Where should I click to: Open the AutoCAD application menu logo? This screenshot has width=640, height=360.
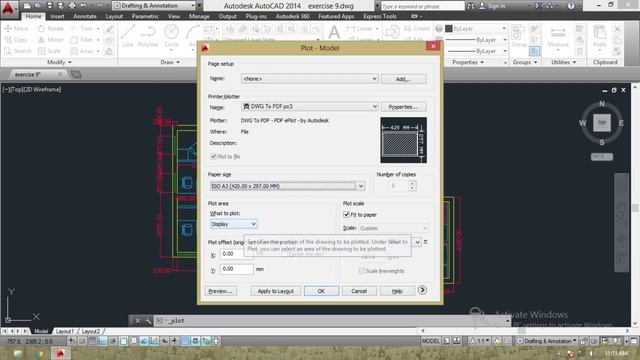pos(8,7)
